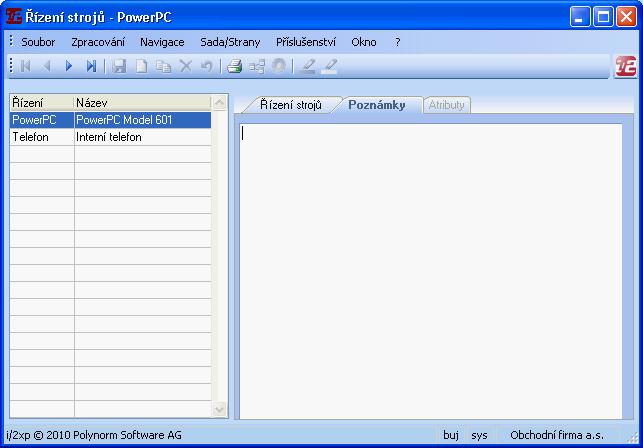Open the hierarchy tree diagram icon
The image size is (643, 448).
(257, 66)
